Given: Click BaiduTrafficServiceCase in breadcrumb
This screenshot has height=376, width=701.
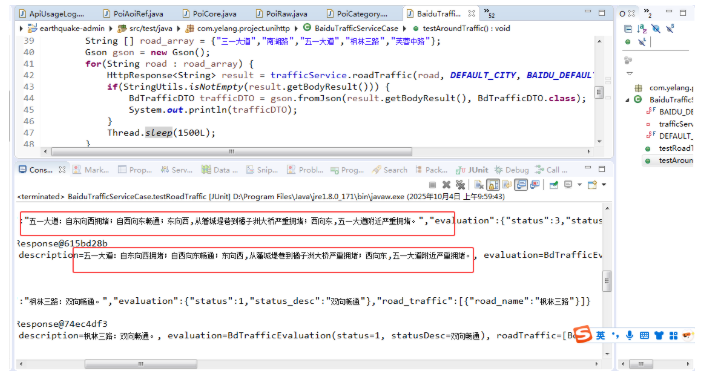Looking at the screenshot, I should click(x=351, y=28).
